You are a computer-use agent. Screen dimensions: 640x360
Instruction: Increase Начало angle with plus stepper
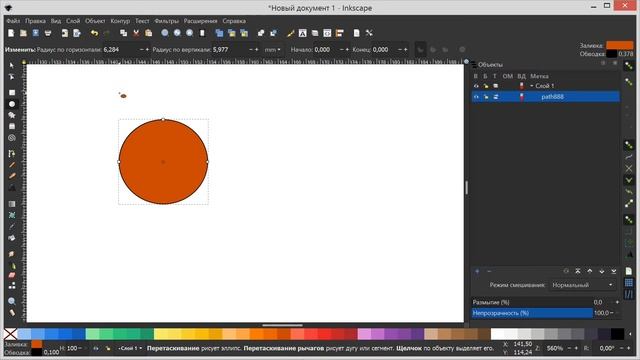[x=347, y=49]
